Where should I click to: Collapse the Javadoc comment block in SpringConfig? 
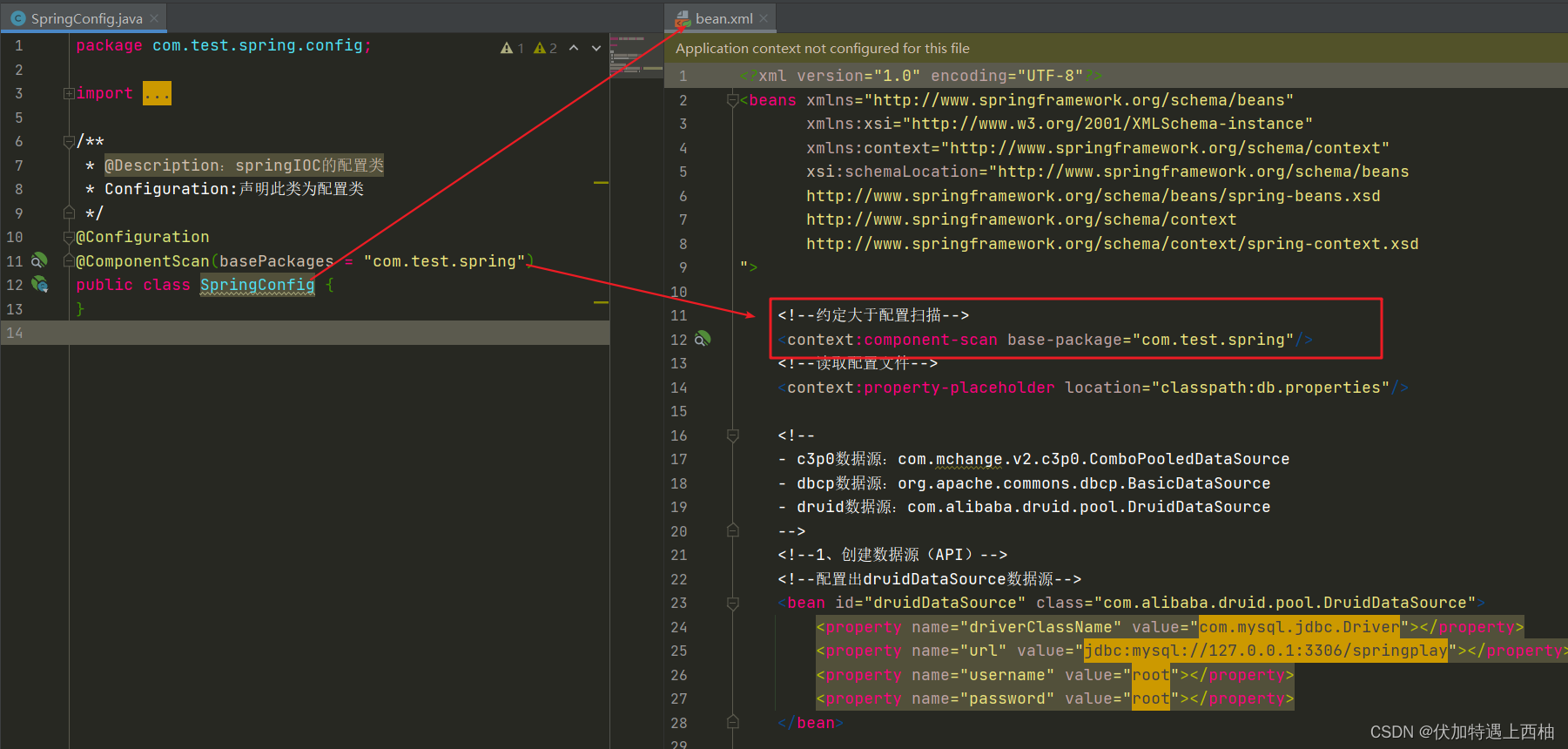tap(68, 141)
